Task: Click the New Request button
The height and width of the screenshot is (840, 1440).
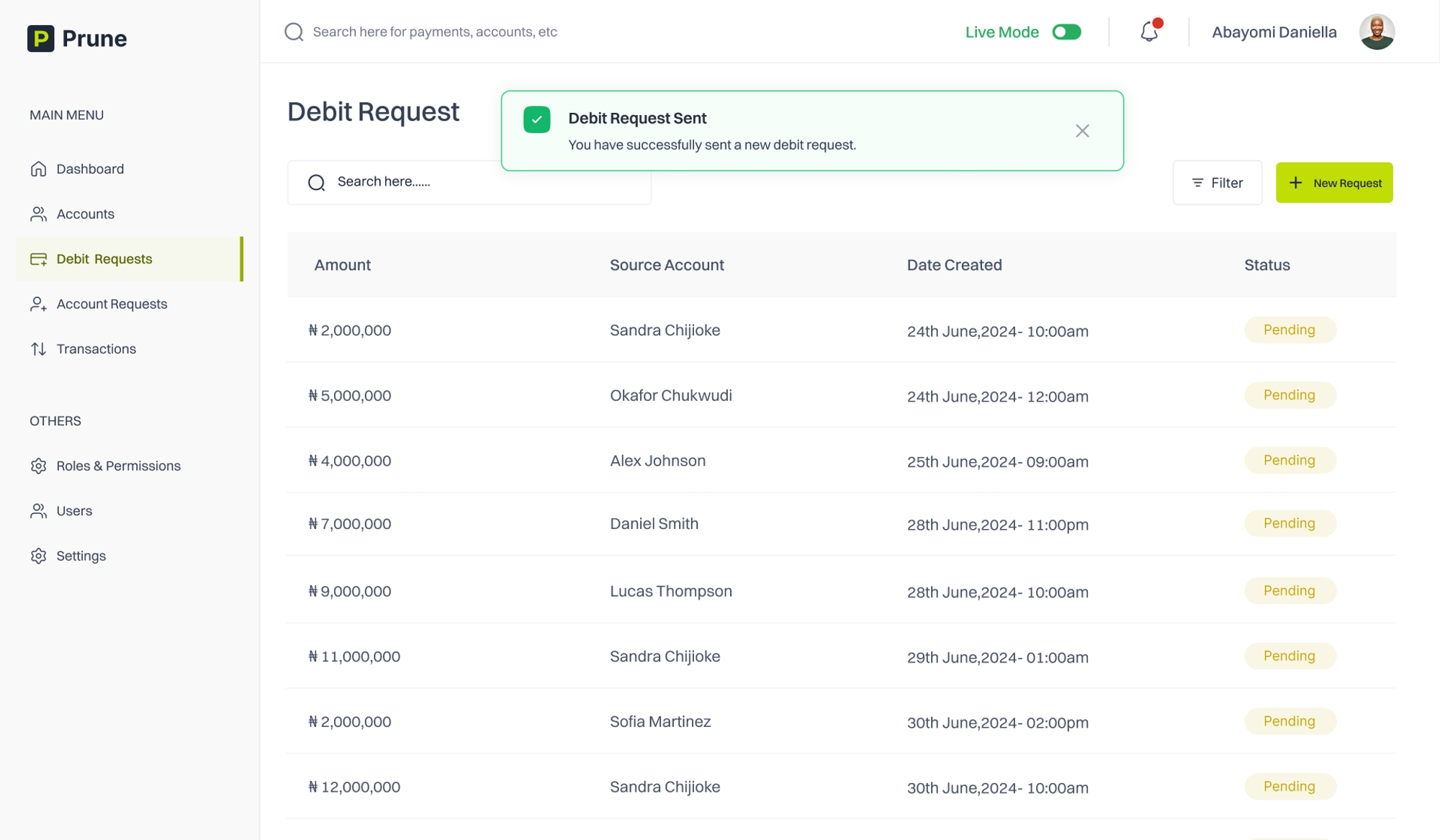Action: (x=1334, y=183)
